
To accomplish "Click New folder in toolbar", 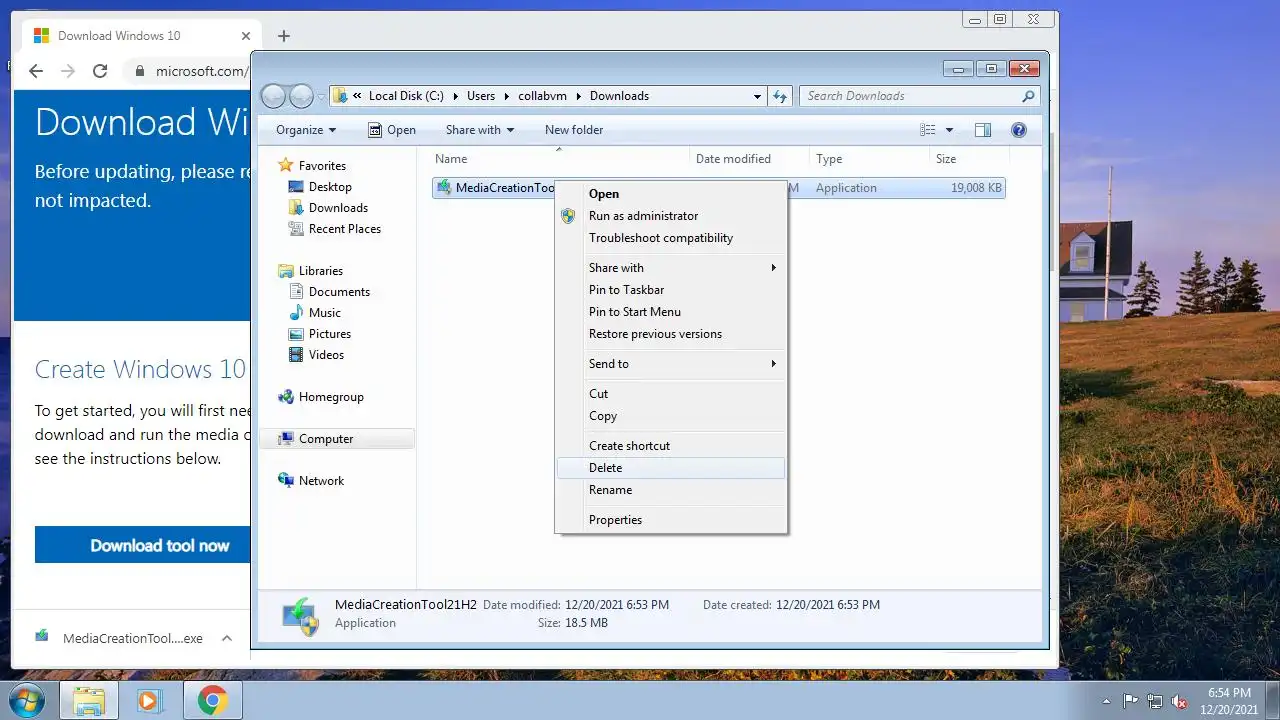I will [574, 130].
